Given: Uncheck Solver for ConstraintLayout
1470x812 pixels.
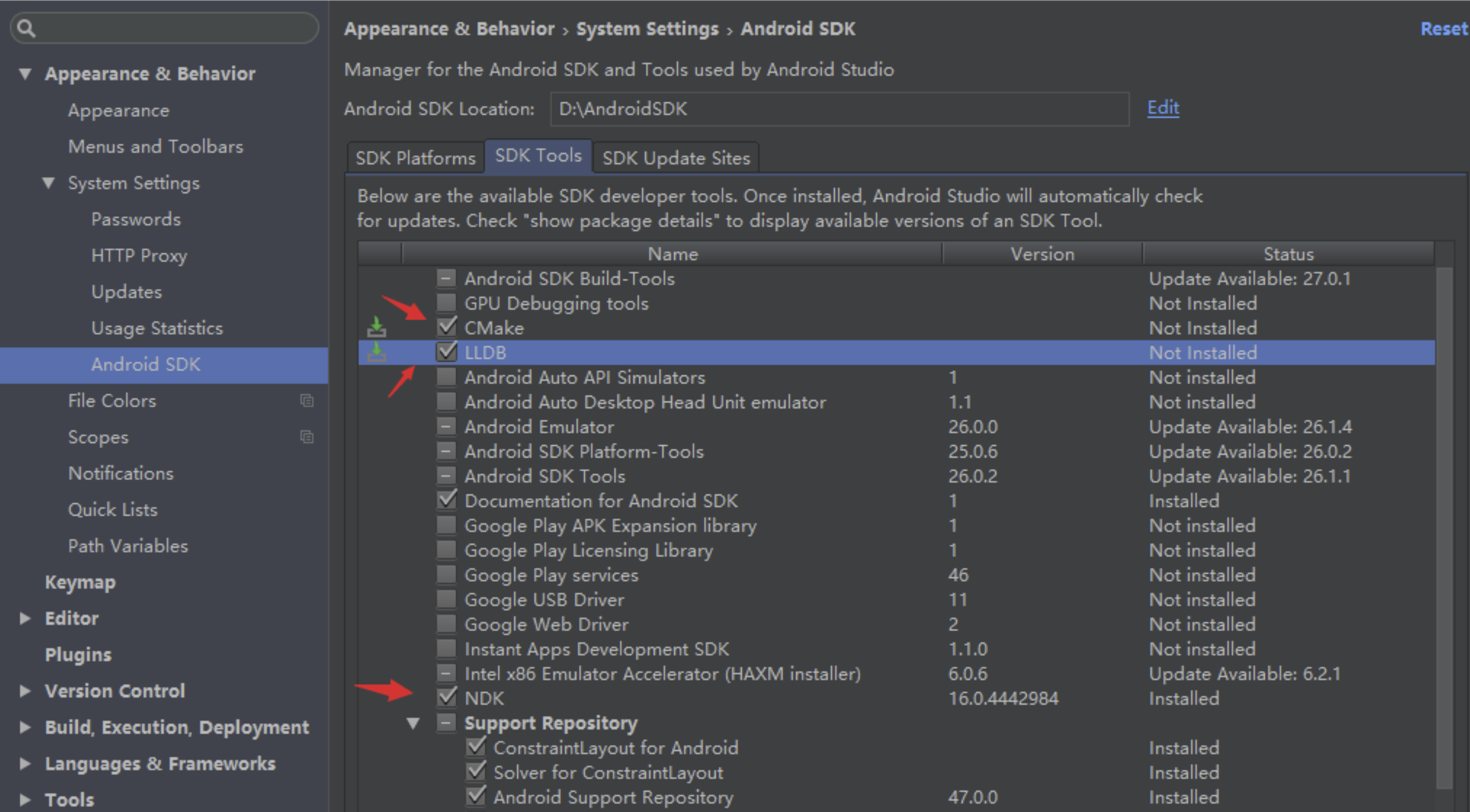Looking at the screenshot, I should pyautogui.click(x=475, y=772).
